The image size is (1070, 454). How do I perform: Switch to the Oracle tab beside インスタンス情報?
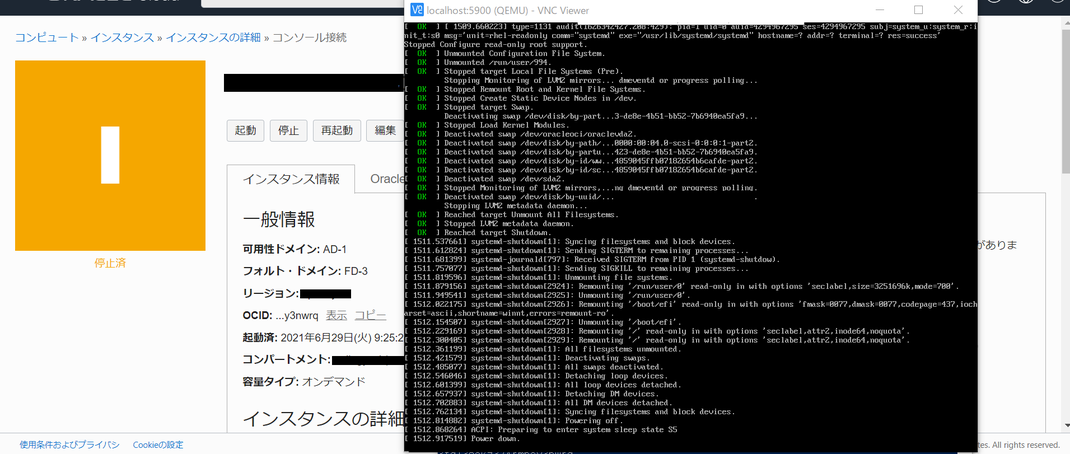coord(386,179)
